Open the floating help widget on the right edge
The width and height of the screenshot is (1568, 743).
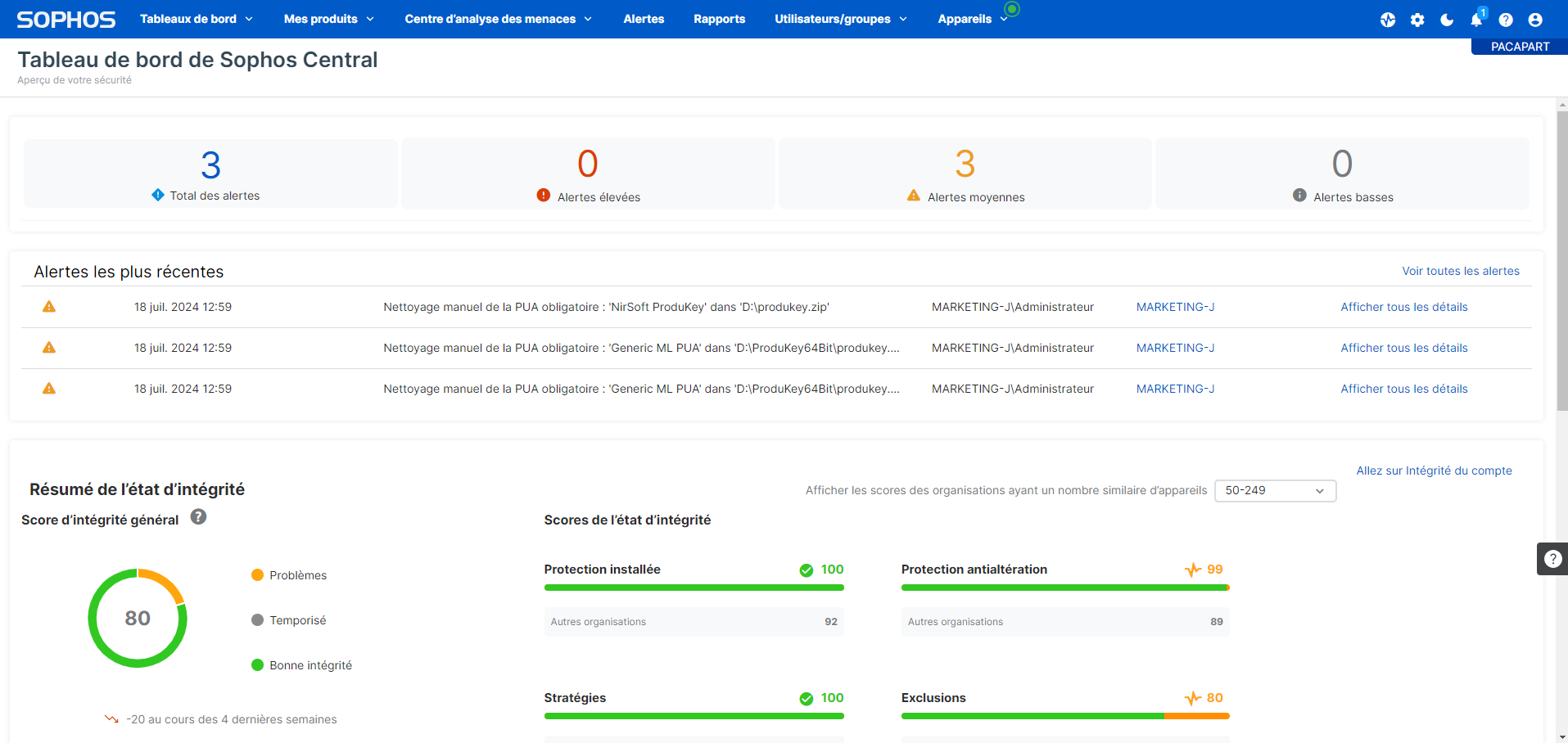point(1552,559)
